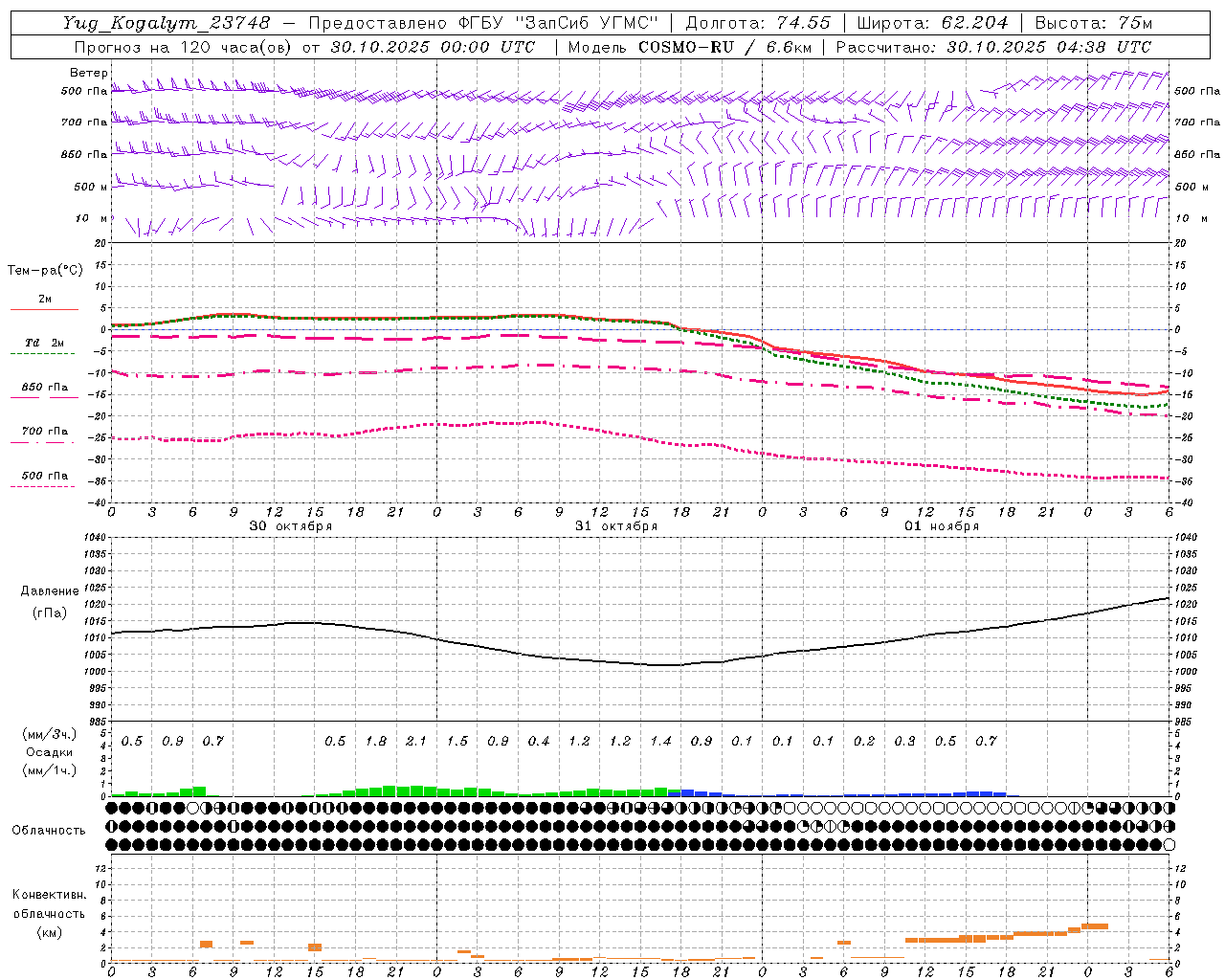This screenshot has height=980, width=1225.
Task: Click the dashed blue legend line under Td 2м
Action: [43, 354]
